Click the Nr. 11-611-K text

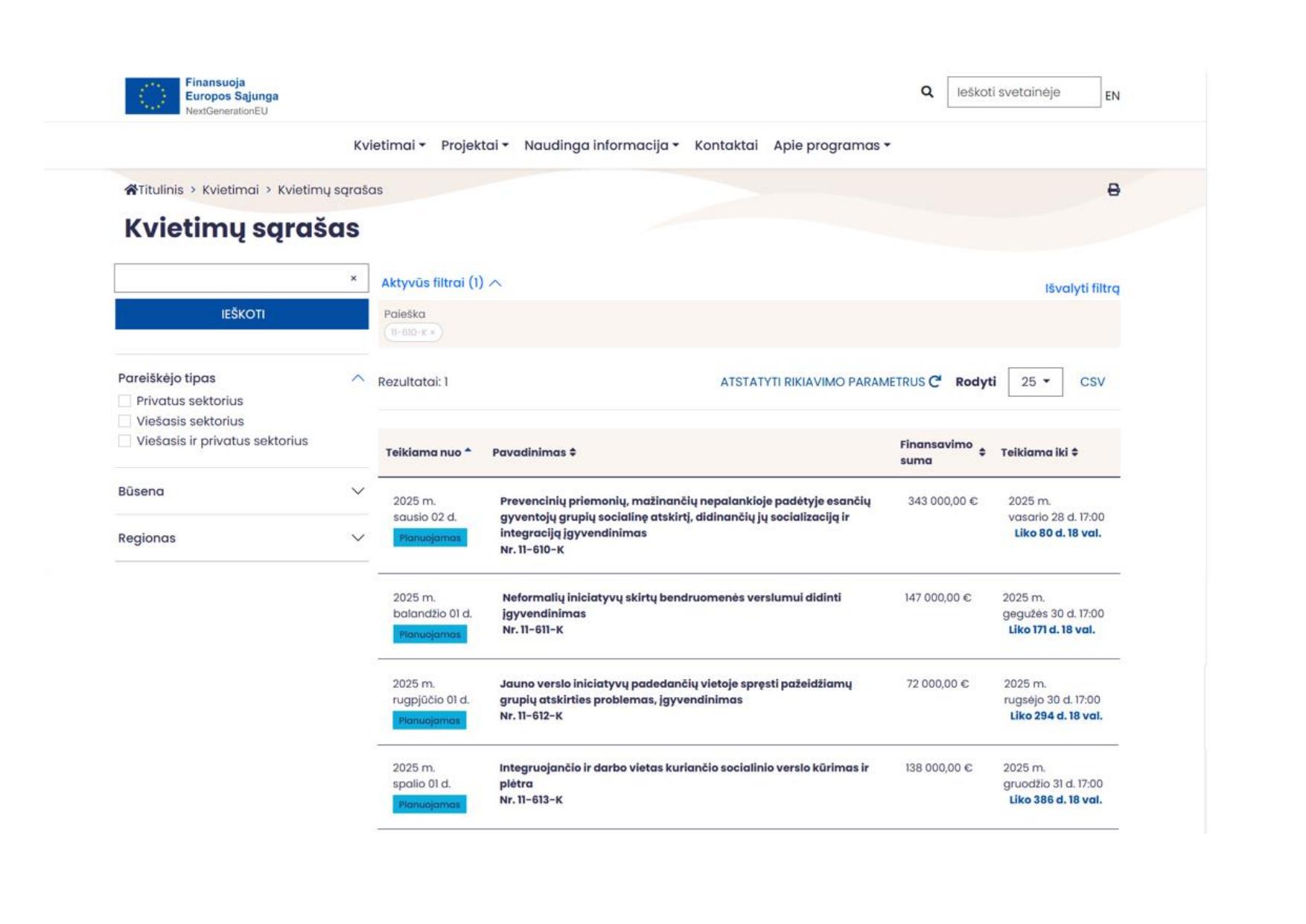click(532, 630)
